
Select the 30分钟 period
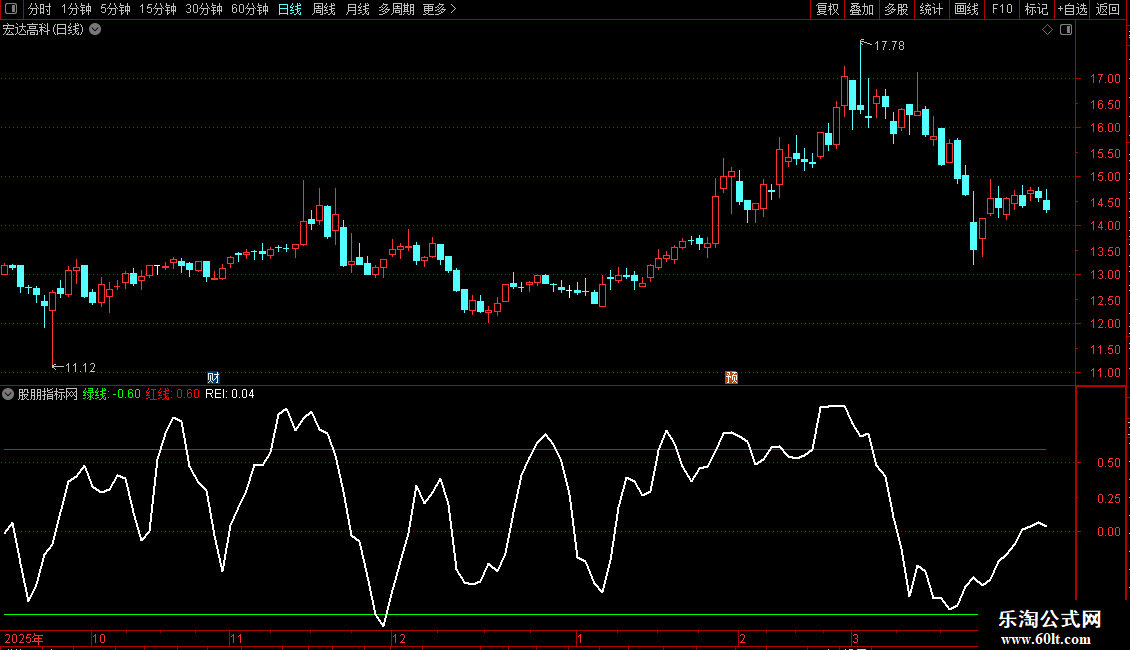pyautogui.click(x=204, y=9)
